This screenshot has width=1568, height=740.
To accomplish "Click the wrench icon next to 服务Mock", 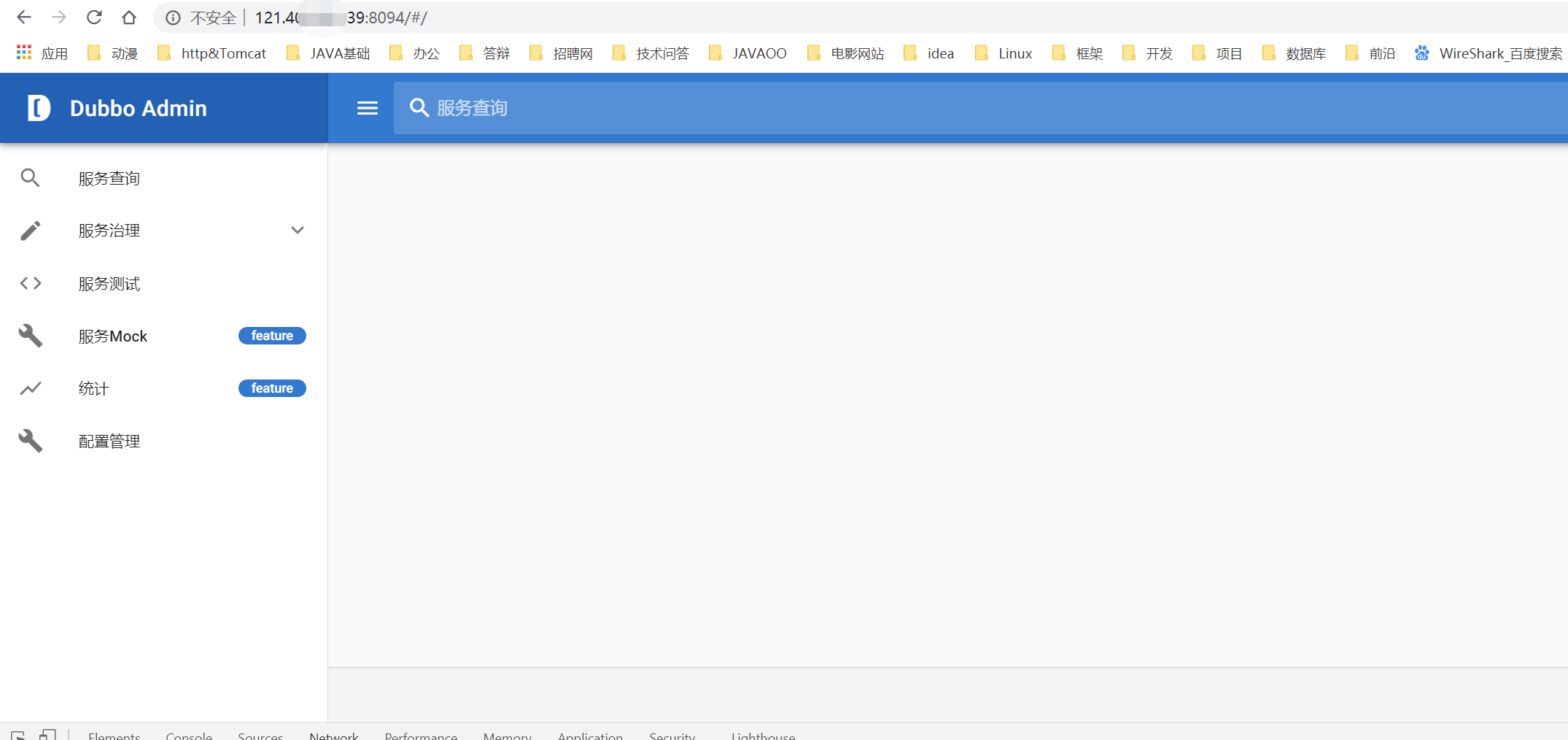I will (x=30, y=336).
